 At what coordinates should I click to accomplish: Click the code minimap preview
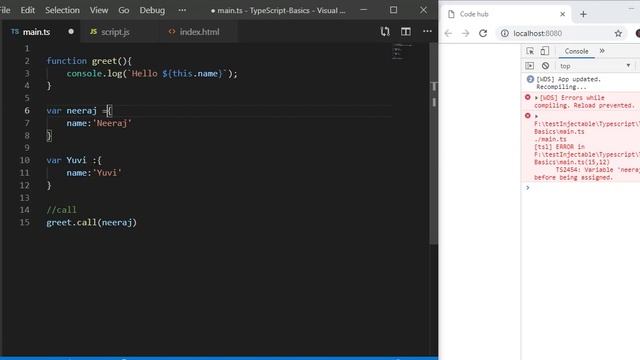coord(402,52)
